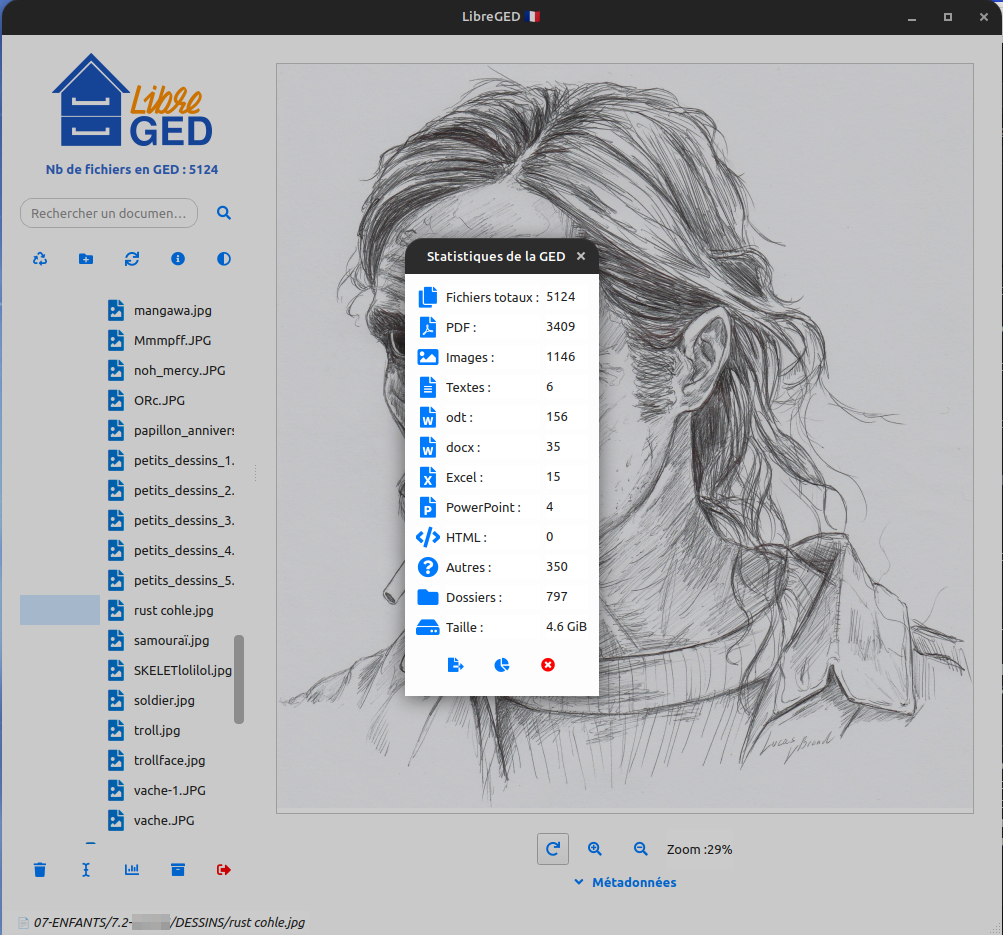This screenshot has height=935, width=1003.
Task: Toggle the dark/light theme contrast icon
Action: tap(224, 259)
